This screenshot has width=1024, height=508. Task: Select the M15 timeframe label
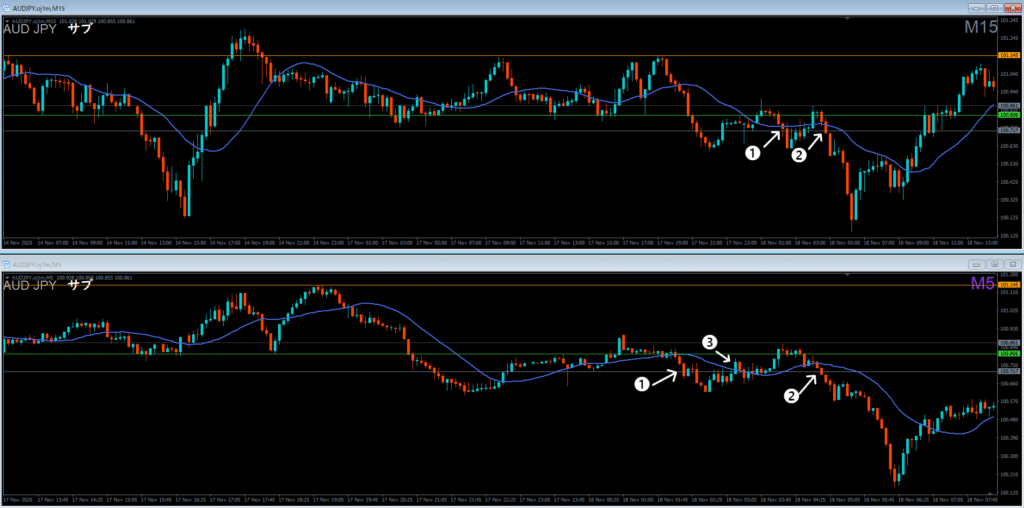(980, 27)
